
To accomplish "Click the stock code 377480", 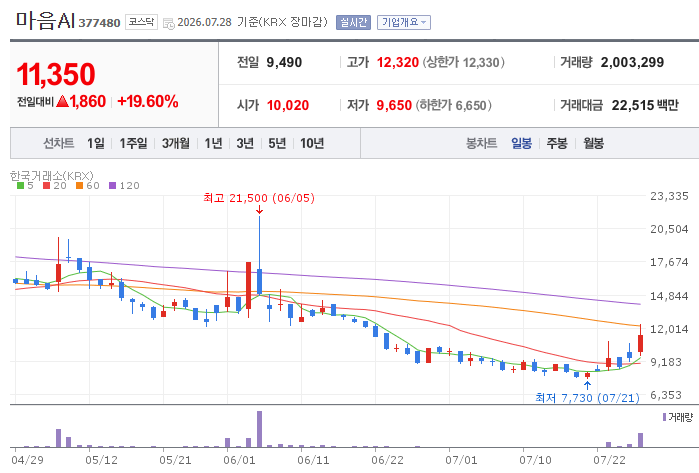I will point(99,23).
